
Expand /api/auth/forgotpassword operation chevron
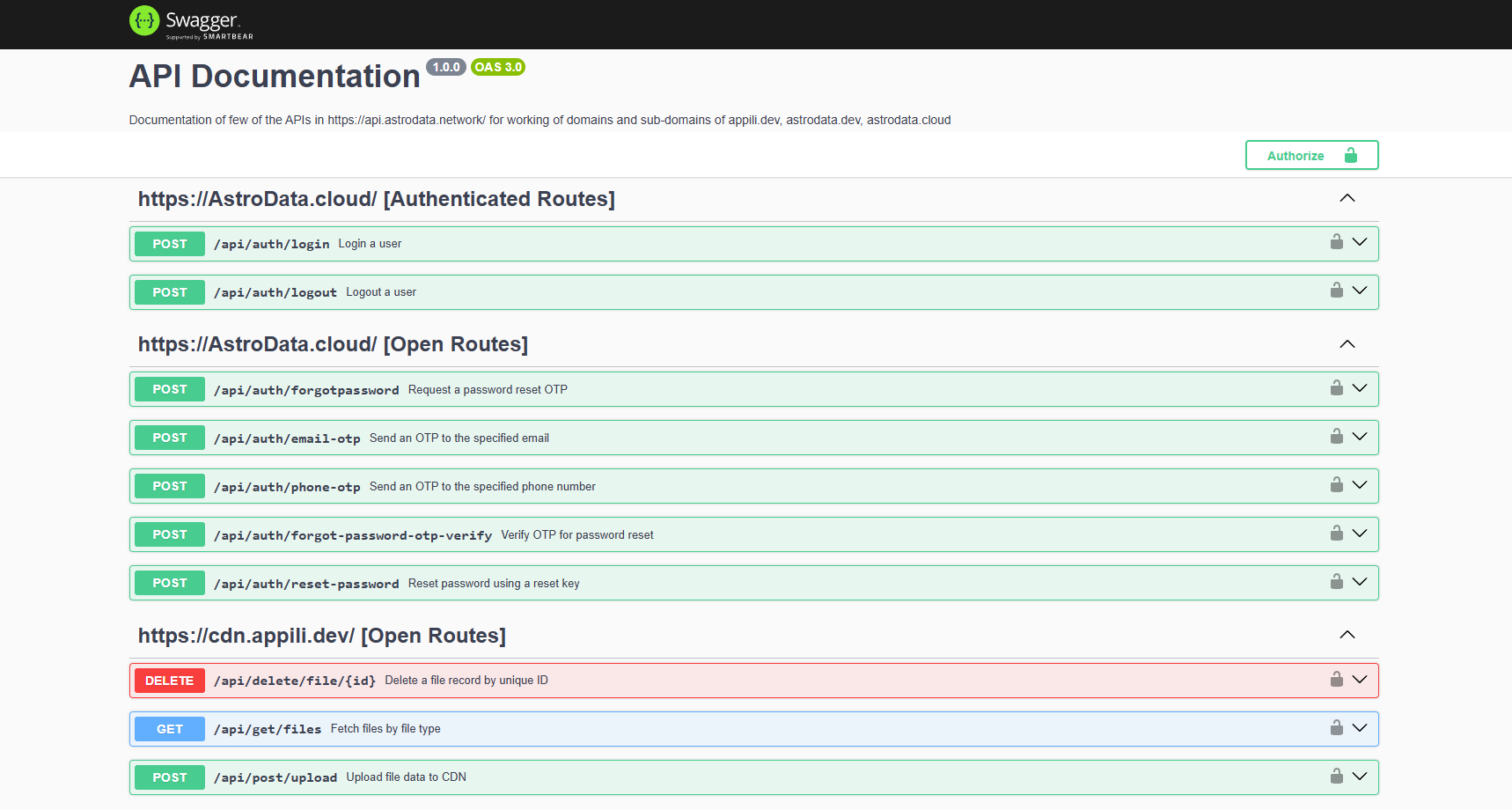tap(1360, 388)
